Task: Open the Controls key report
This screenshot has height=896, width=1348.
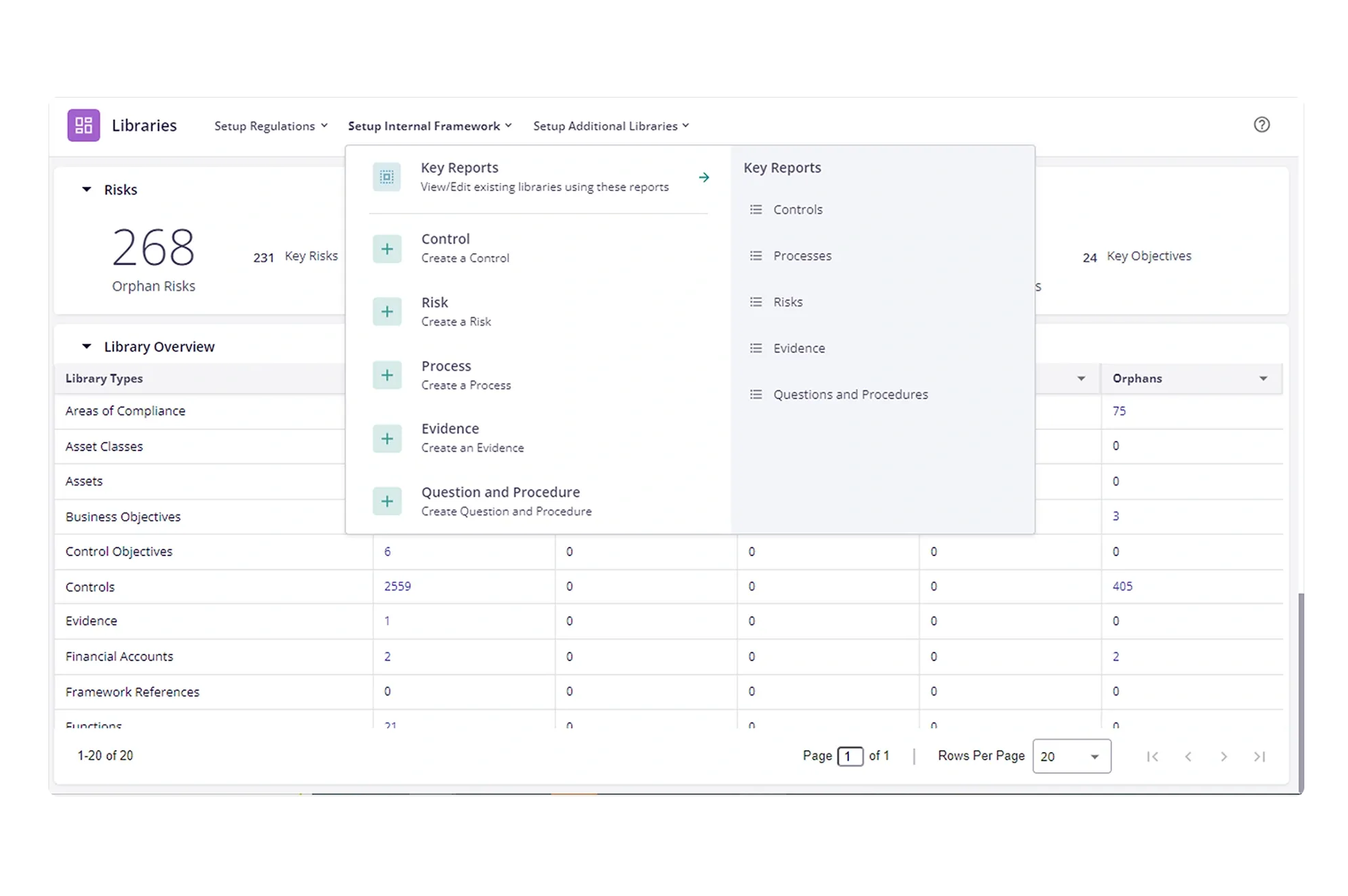Action: click(797, 210)
